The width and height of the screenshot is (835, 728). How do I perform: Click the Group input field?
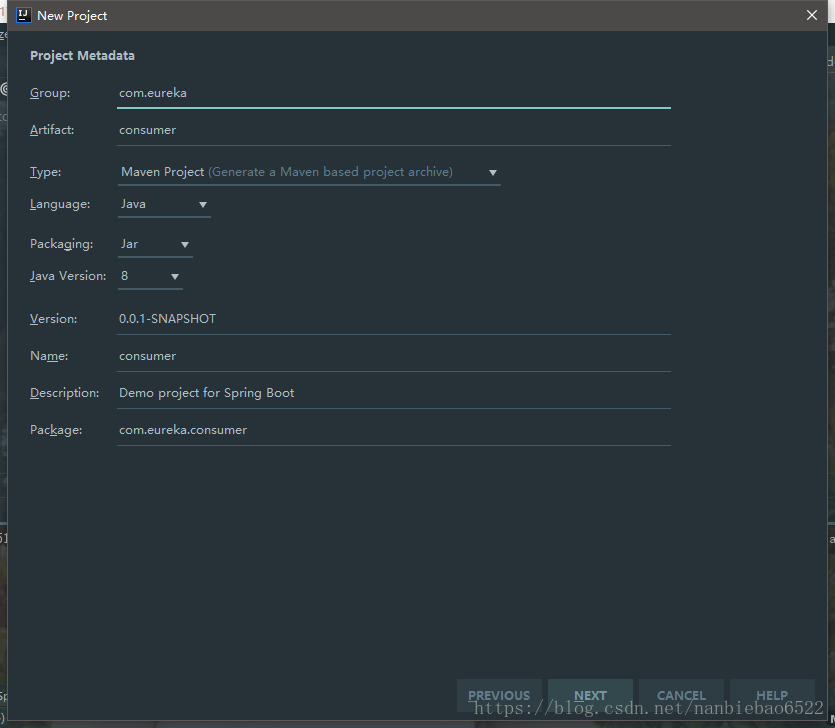tap(393, 93)
